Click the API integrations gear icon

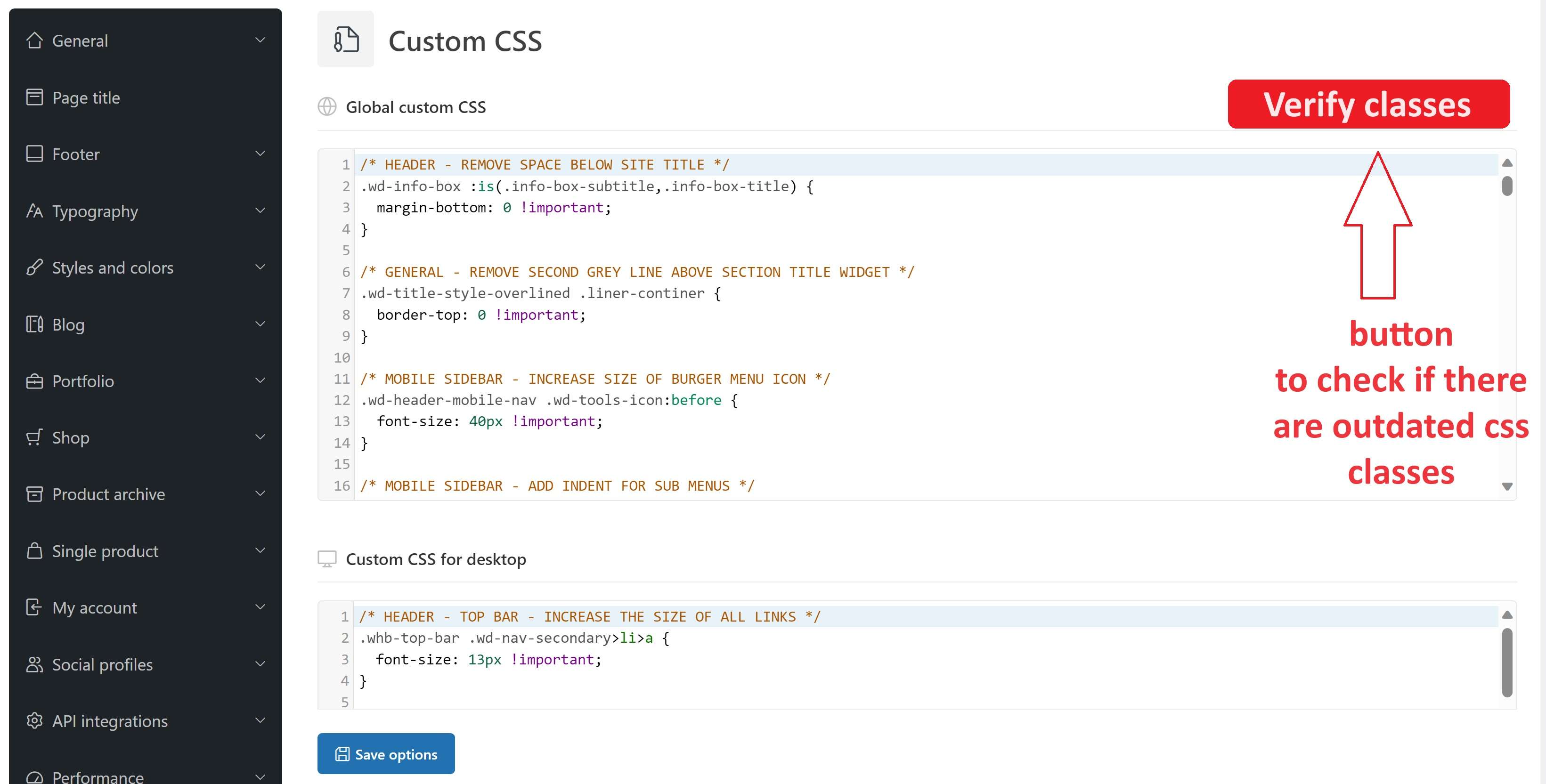[x=35, y=720]
